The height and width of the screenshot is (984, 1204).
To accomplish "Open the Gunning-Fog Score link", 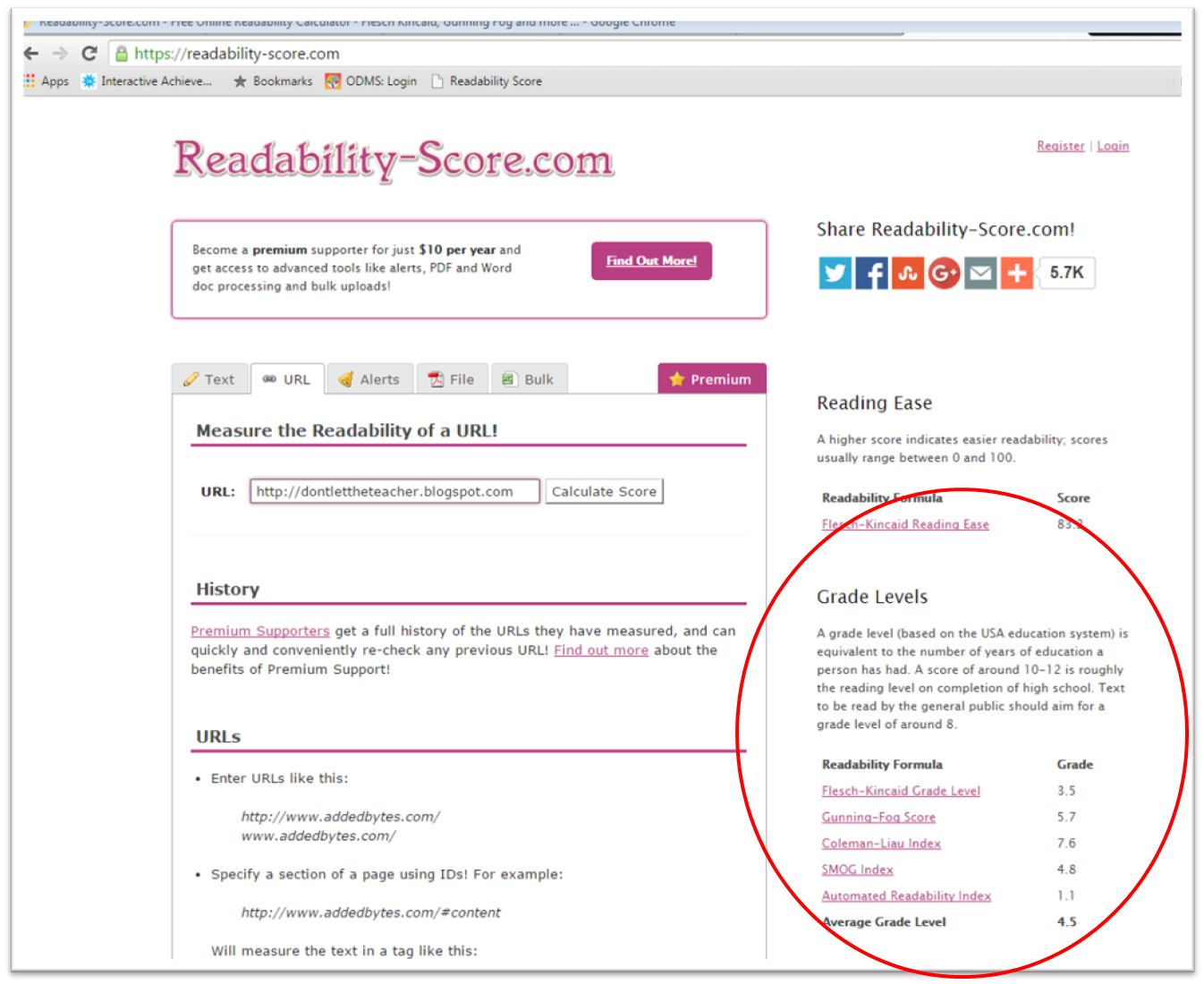I will coord(878,817).
